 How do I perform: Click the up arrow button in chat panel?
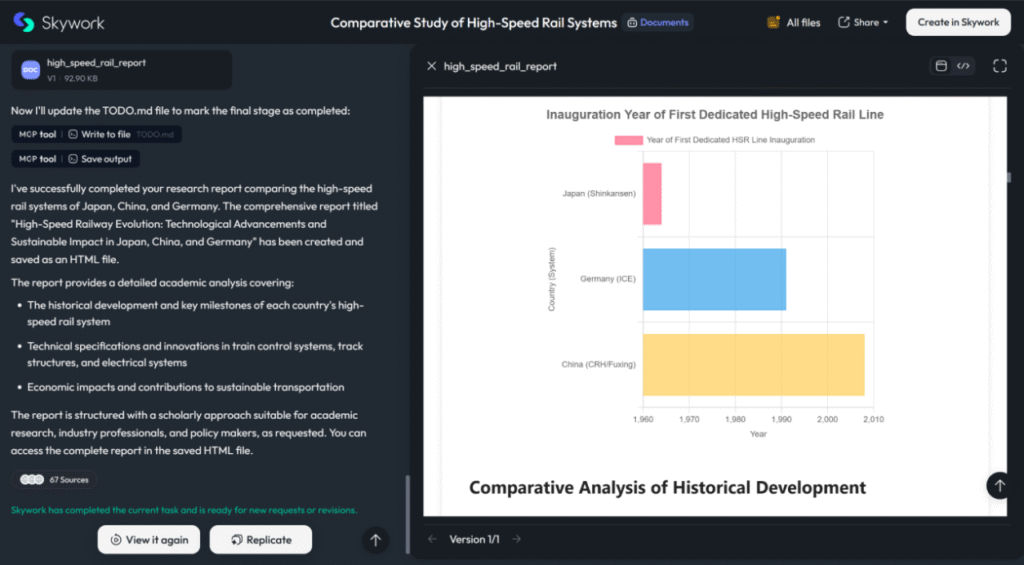pyautogui.click(x=375, y=540)
